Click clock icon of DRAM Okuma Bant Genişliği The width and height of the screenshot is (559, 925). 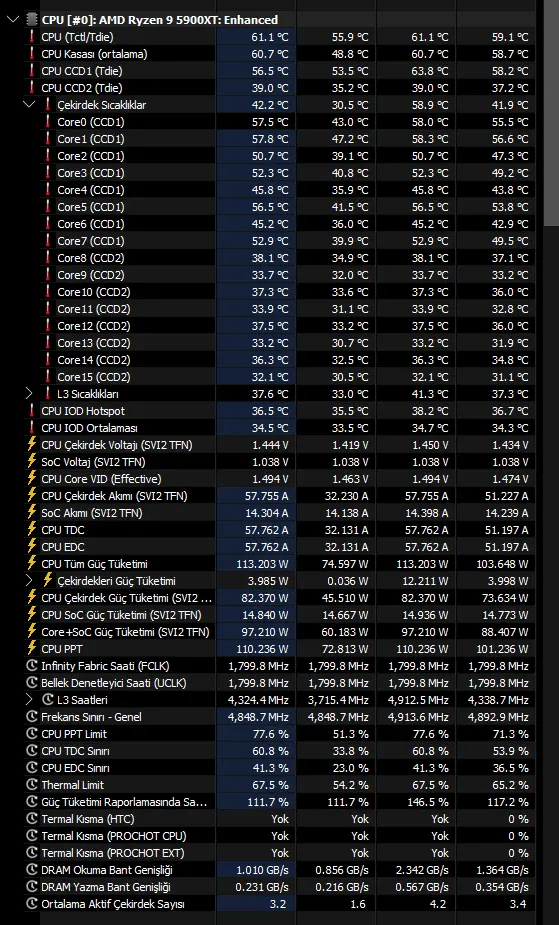32,870
